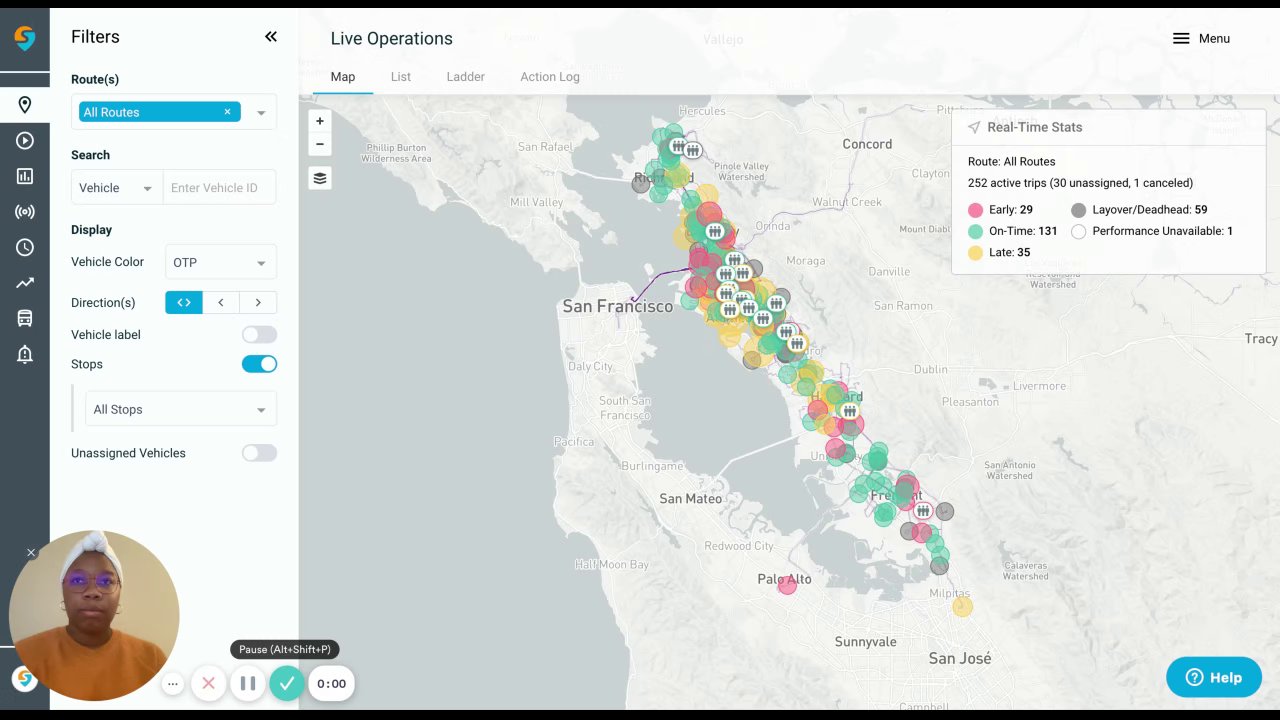
Task: Enable the Vehicle label toggle
Action: pyautogui.click(x=259, y=335)
